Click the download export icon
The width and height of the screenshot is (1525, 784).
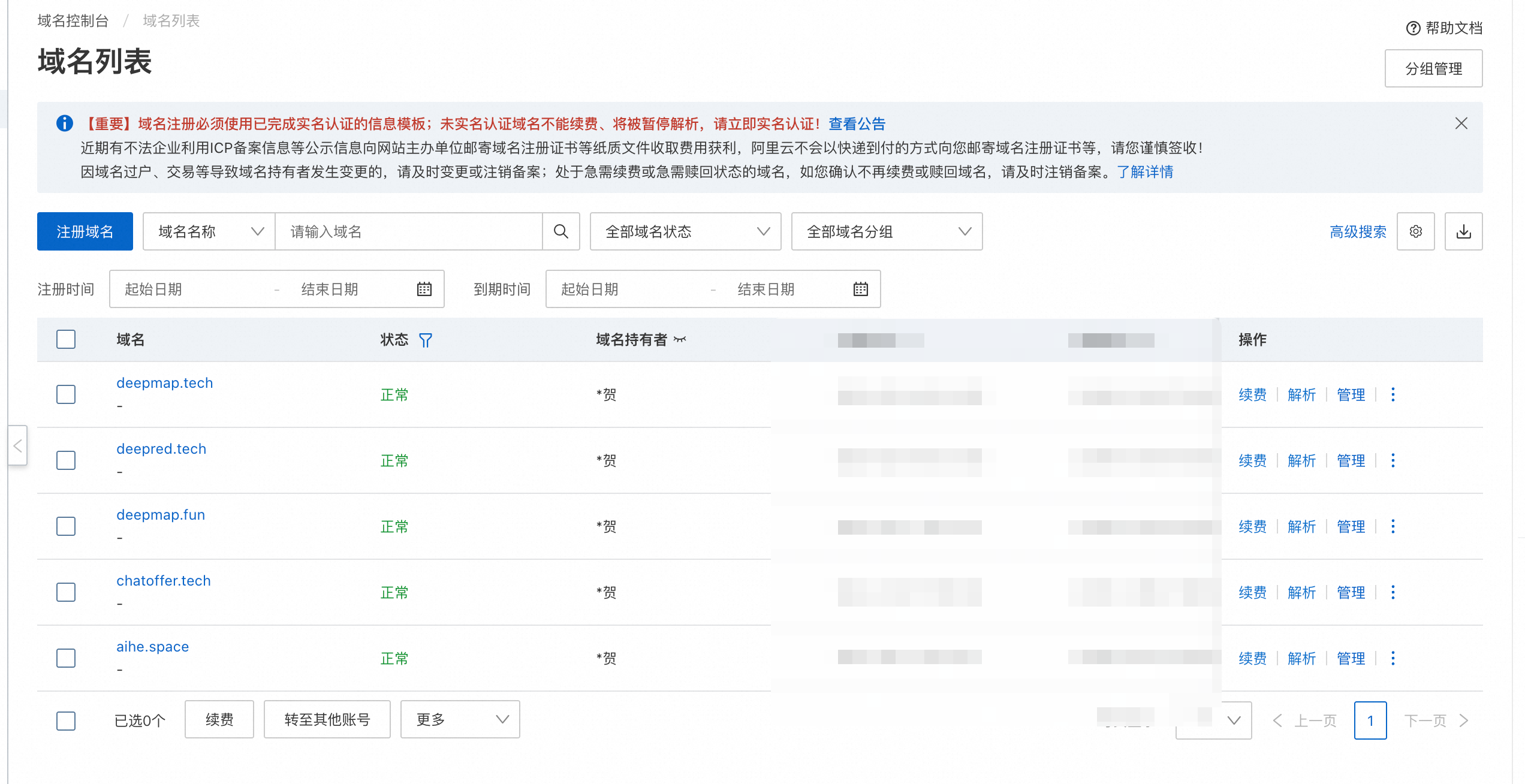[1464, 231]
